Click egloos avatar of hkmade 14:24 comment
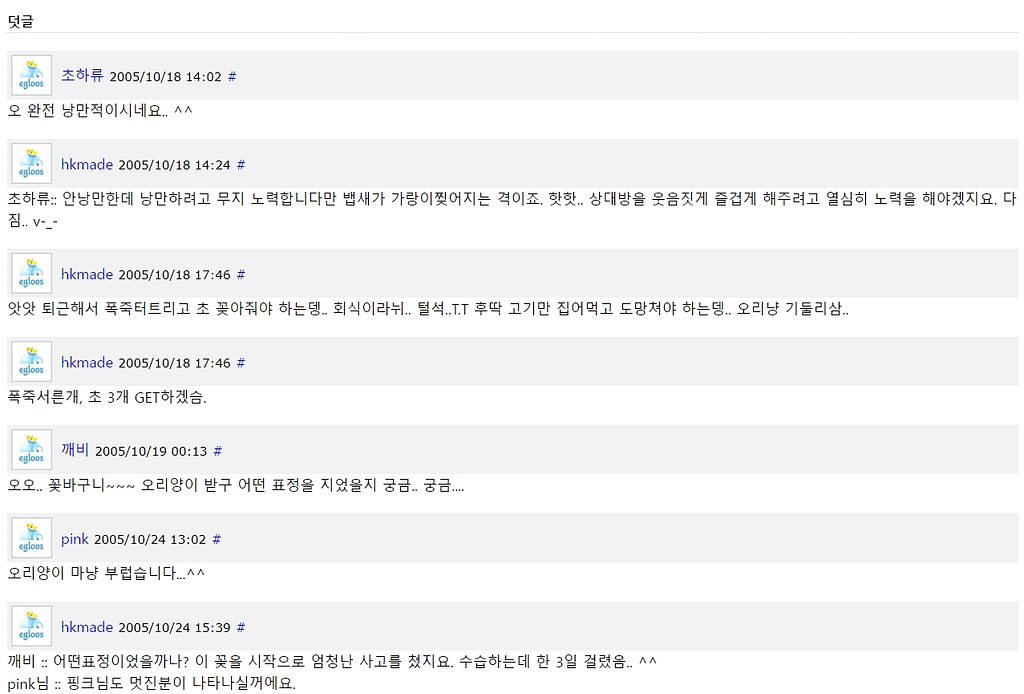The image size is (1024, 694). coord(31,164)
